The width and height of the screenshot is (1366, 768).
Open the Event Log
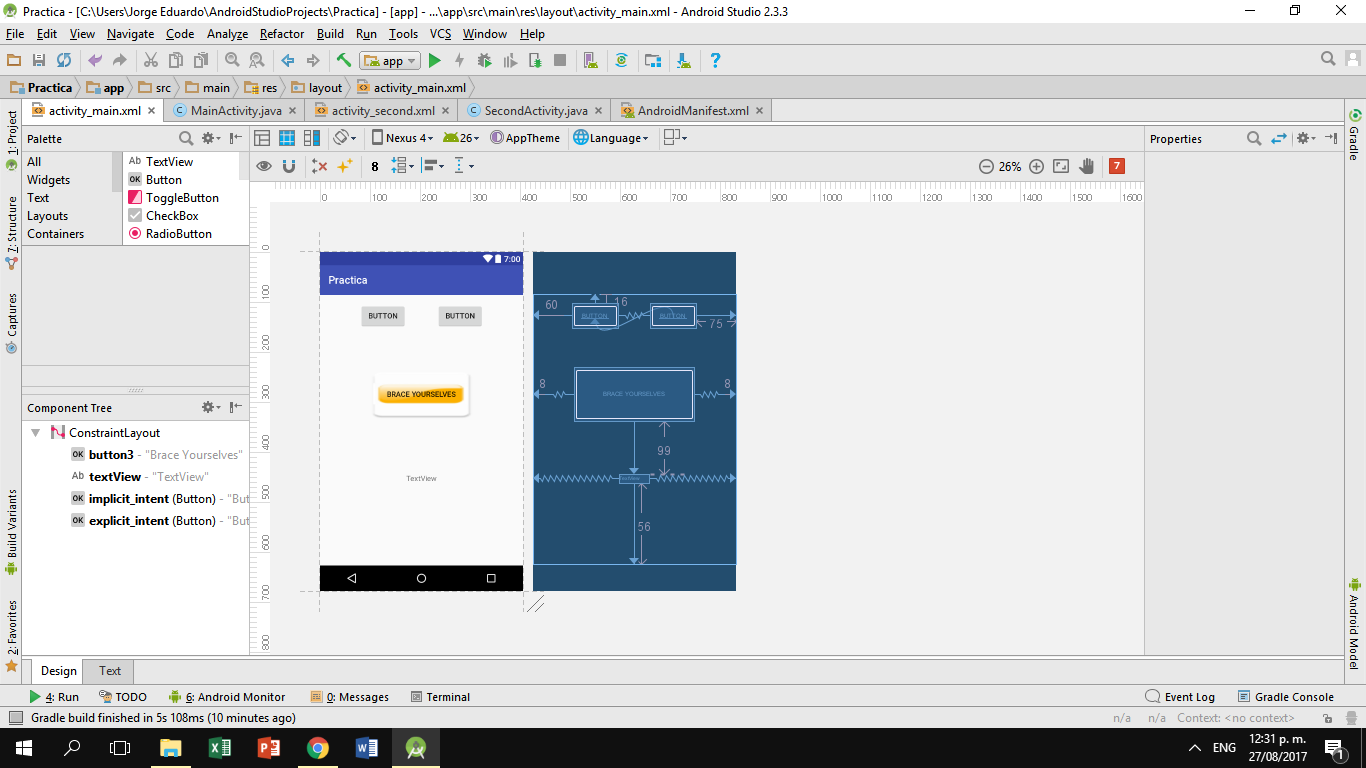click(x=1180, y=697)
